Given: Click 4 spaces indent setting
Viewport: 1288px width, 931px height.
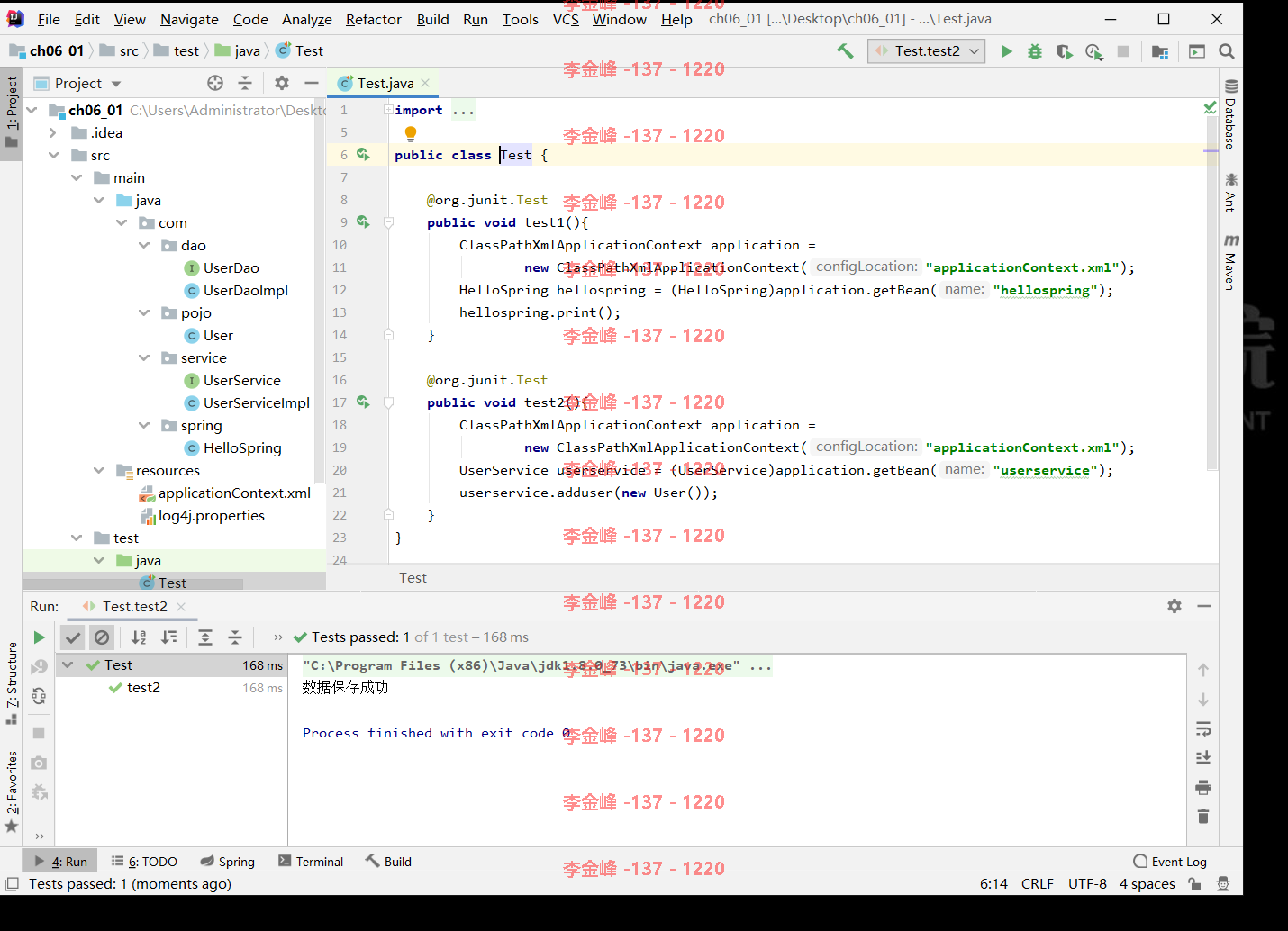Looking at the screenshot, I should (x=1147, y=884).
